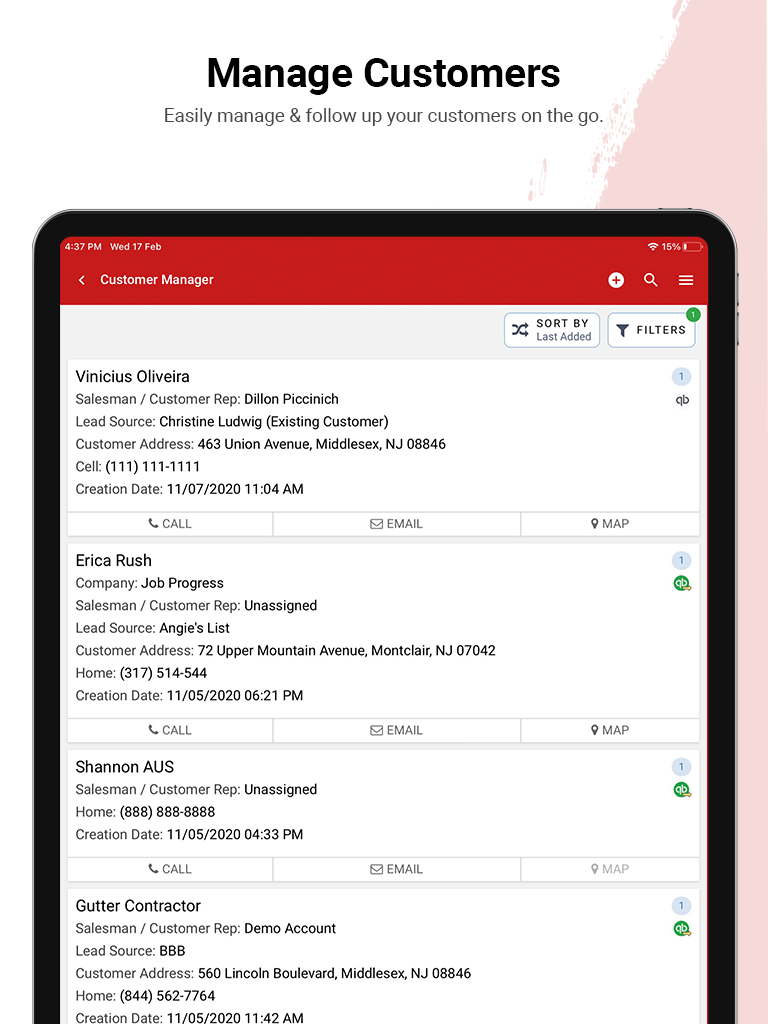Email Erica Rush
This screenshot has height=1024, width=768.
tap(396, 730)
